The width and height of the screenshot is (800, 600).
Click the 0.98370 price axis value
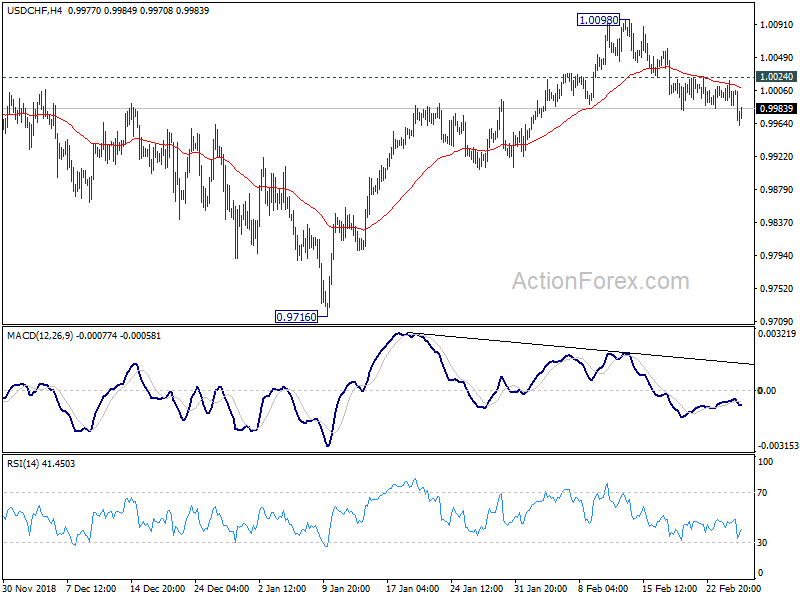pos(777,222)
